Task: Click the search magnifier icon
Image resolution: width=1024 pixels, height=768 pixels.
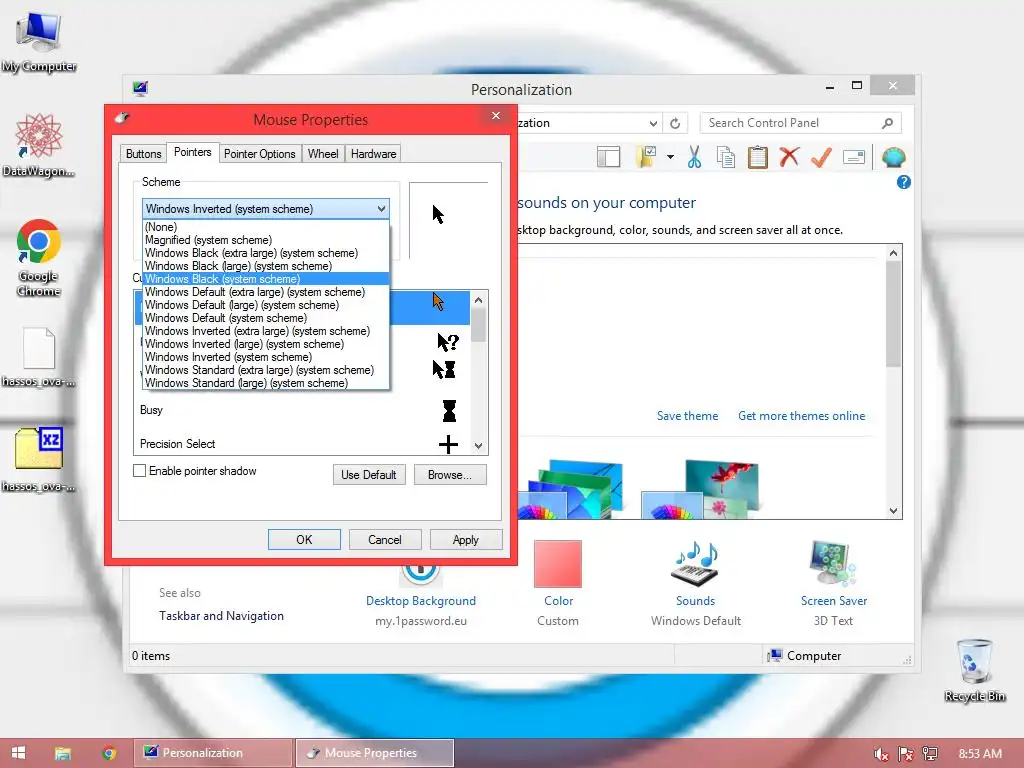Action: [888, 123]
